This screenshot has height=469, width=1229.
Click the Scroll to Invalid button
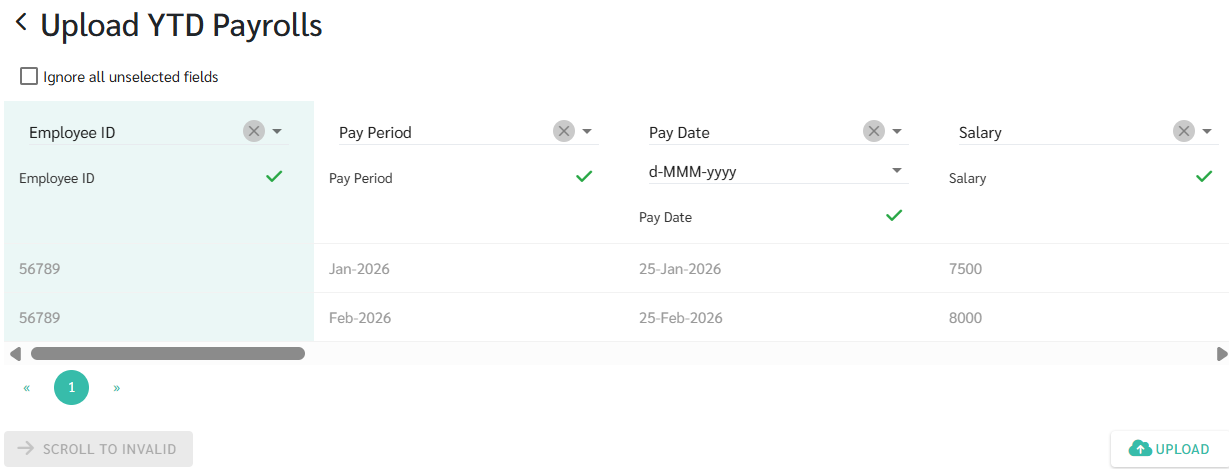pyautogui.click(x=98, y=449)
